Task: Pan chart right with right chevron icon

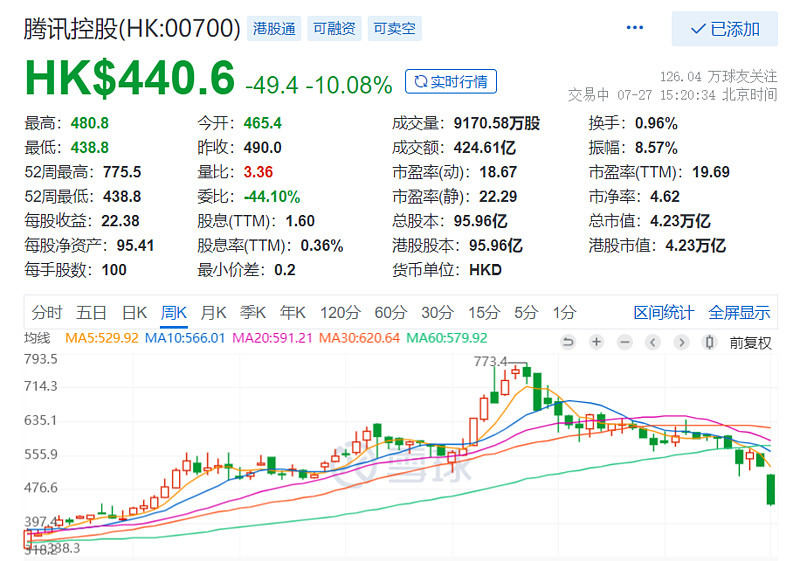Action: 682,342
